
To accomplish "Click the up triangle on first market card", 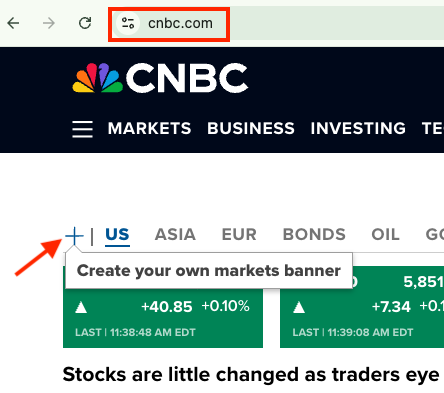I will [x=81, y=307].
